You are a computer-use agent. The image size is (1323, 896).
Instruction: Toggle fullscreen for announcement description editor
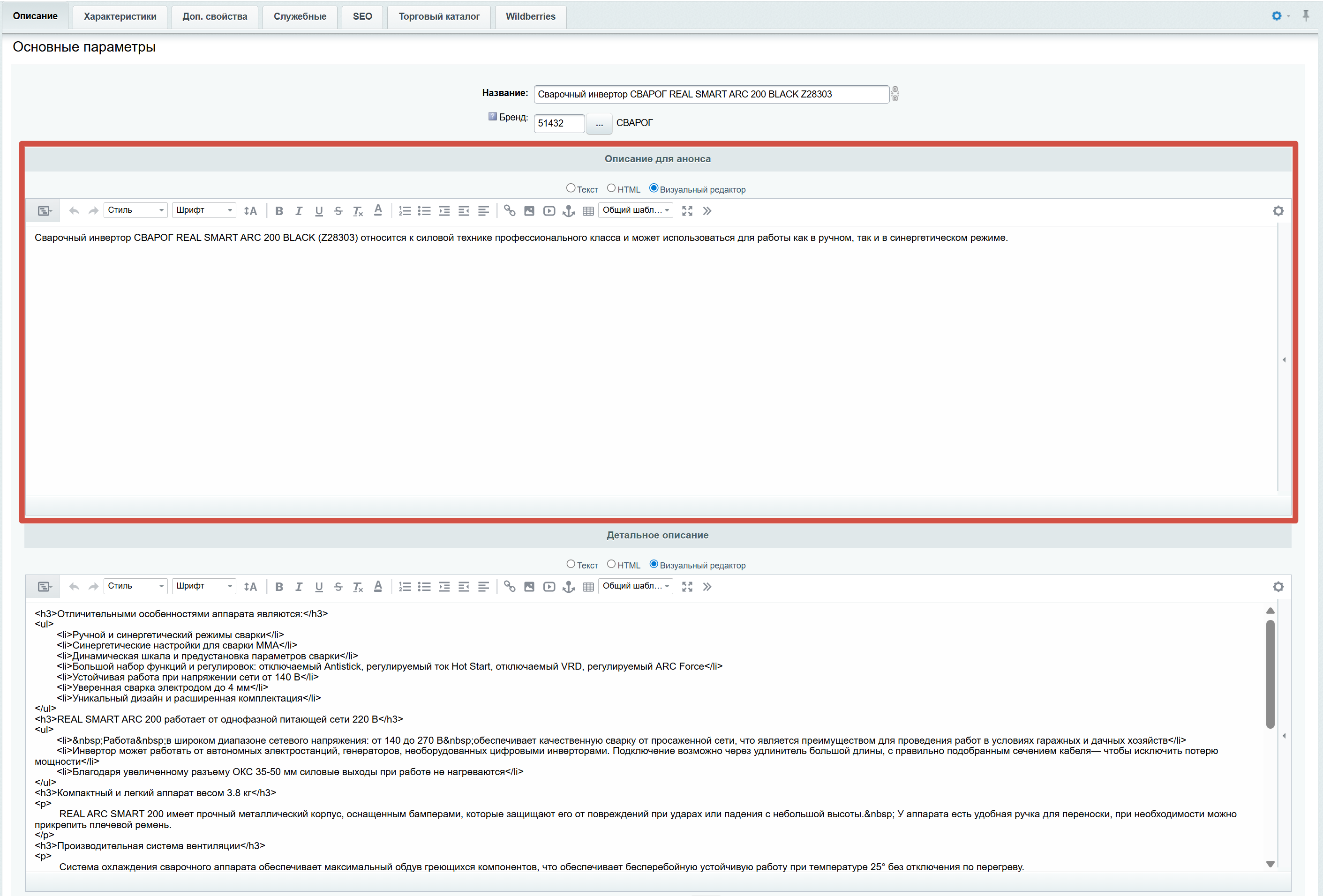687,211
